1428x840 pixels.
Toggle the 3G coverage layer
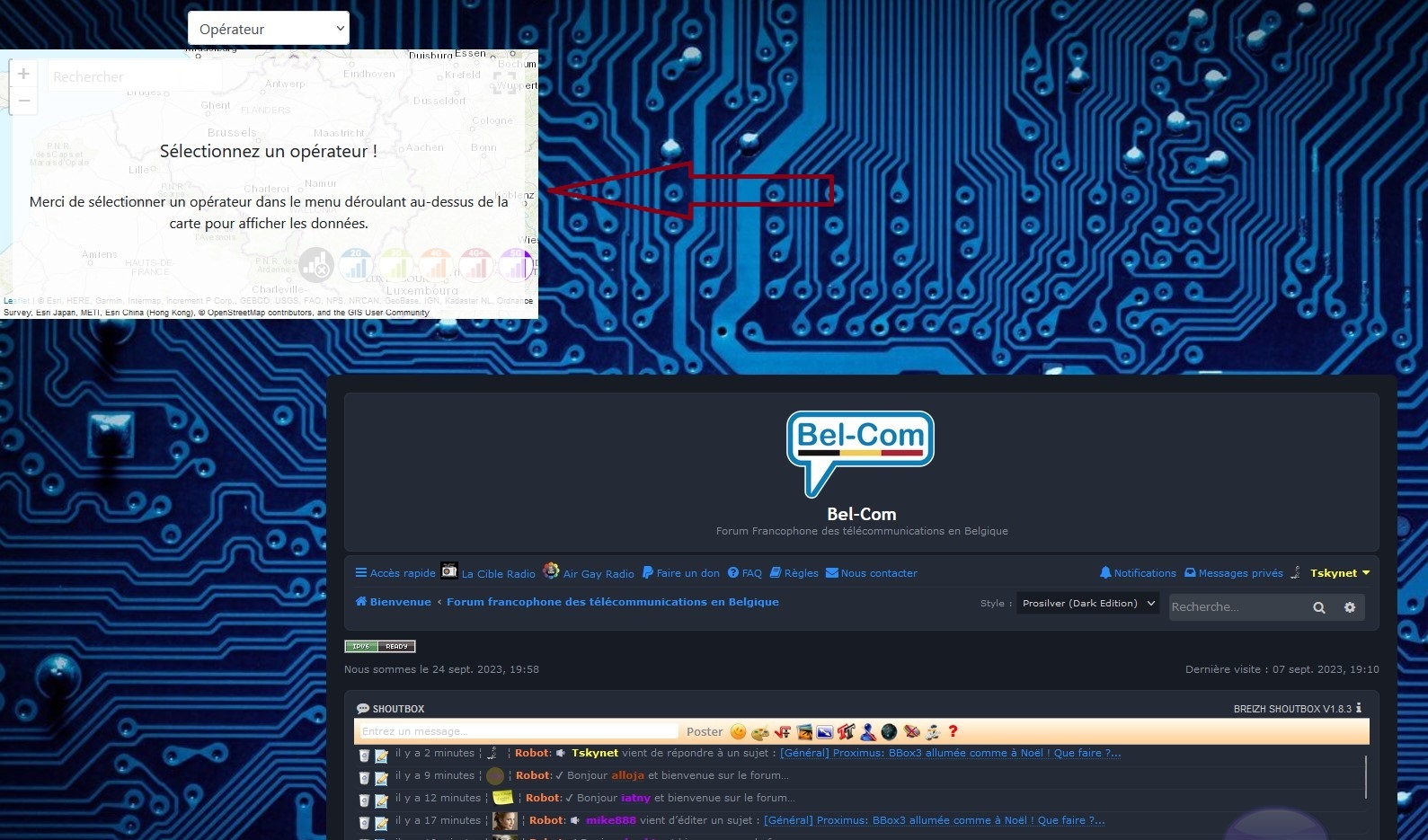click(396, 265)
